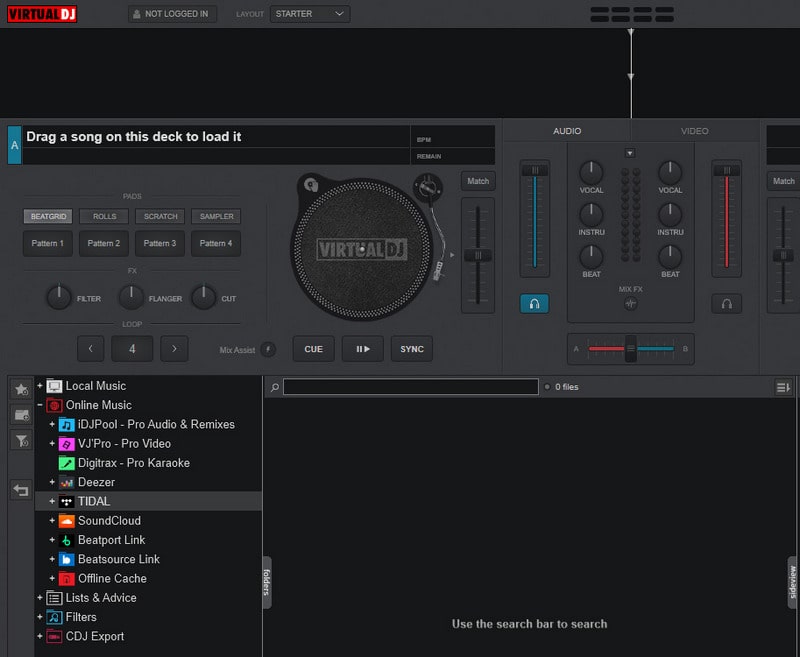Select the Offline Cache icon

click(66, 578)
